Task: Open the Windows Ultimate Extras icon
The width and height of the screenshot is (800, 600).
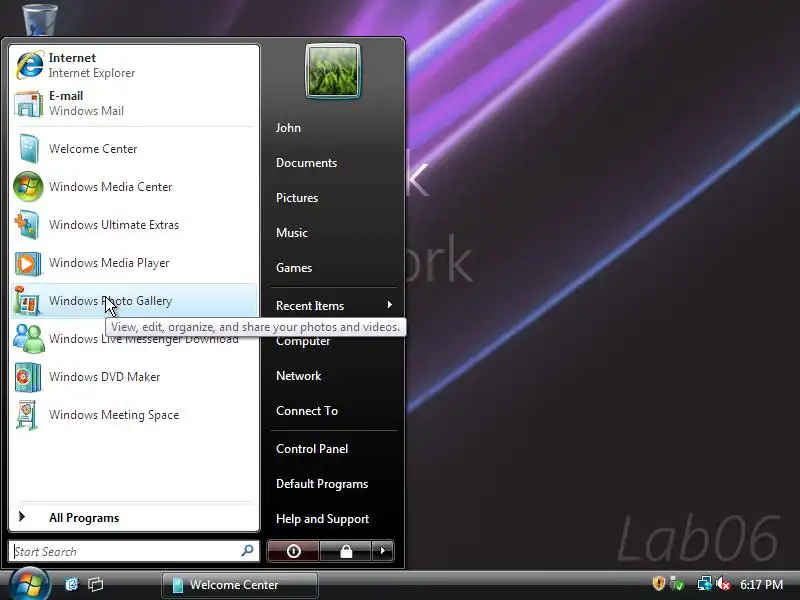Action: point(28,224)
